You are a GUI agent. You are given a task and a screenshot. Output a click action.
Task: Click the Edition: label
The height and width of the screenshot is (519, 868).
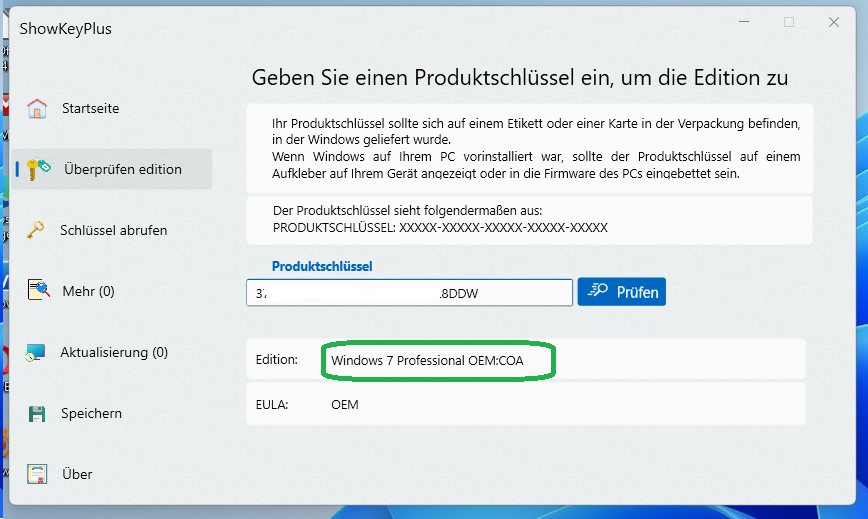click(277, 360)
